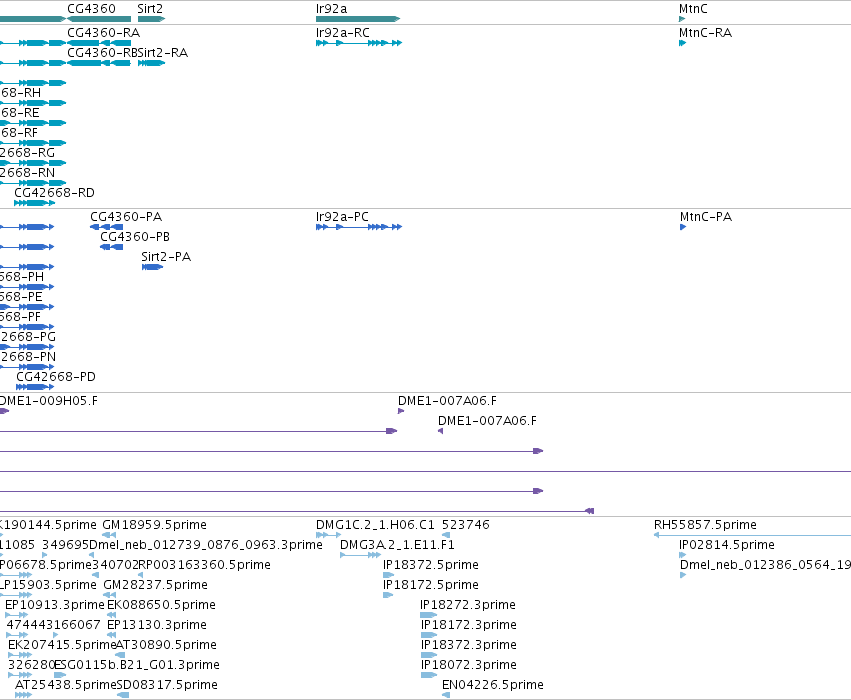Click the LP15903.5prime EST label
Image resolution: width=851 pixels, height=700 pixels.
pyautogui.click(x=48, y=586)
